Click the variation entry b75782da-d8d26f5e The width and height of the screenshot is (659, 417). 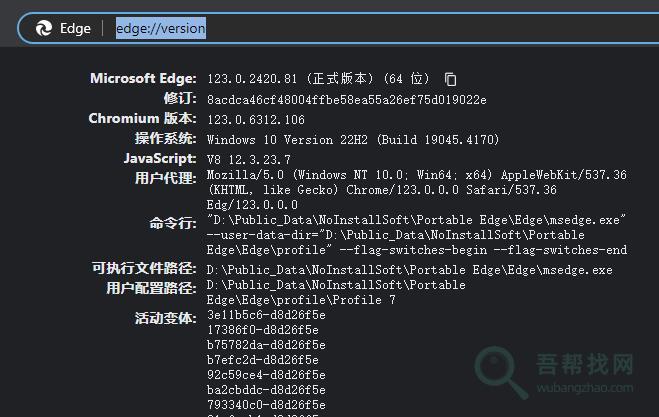(x=262, y=345)
